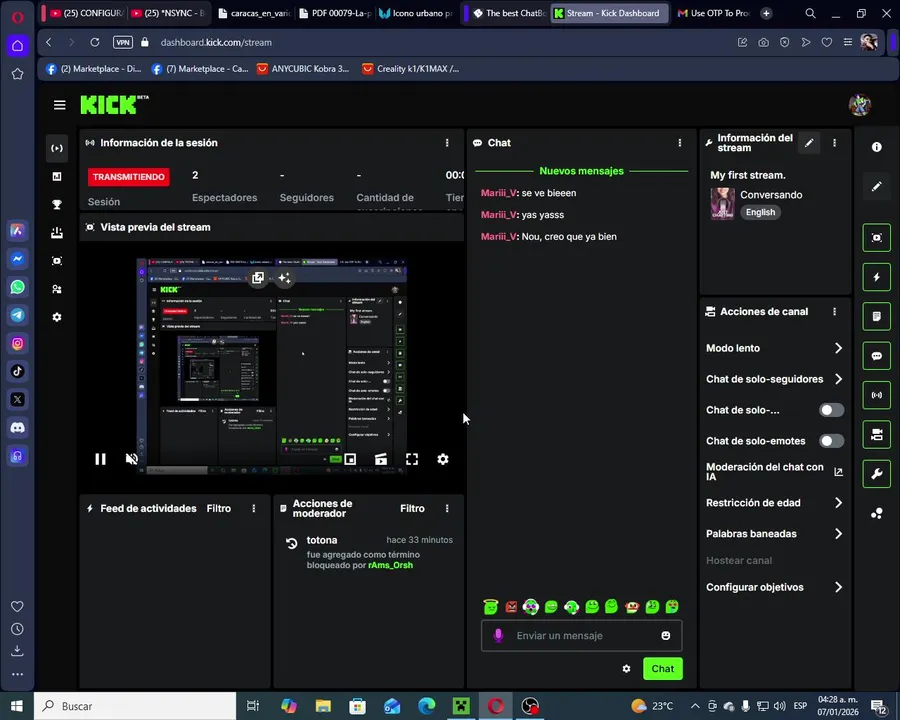This screenshot has height=720, width=900.
Task: Toggle the stream preview icon in right sidebar
Action: point(876,238)
